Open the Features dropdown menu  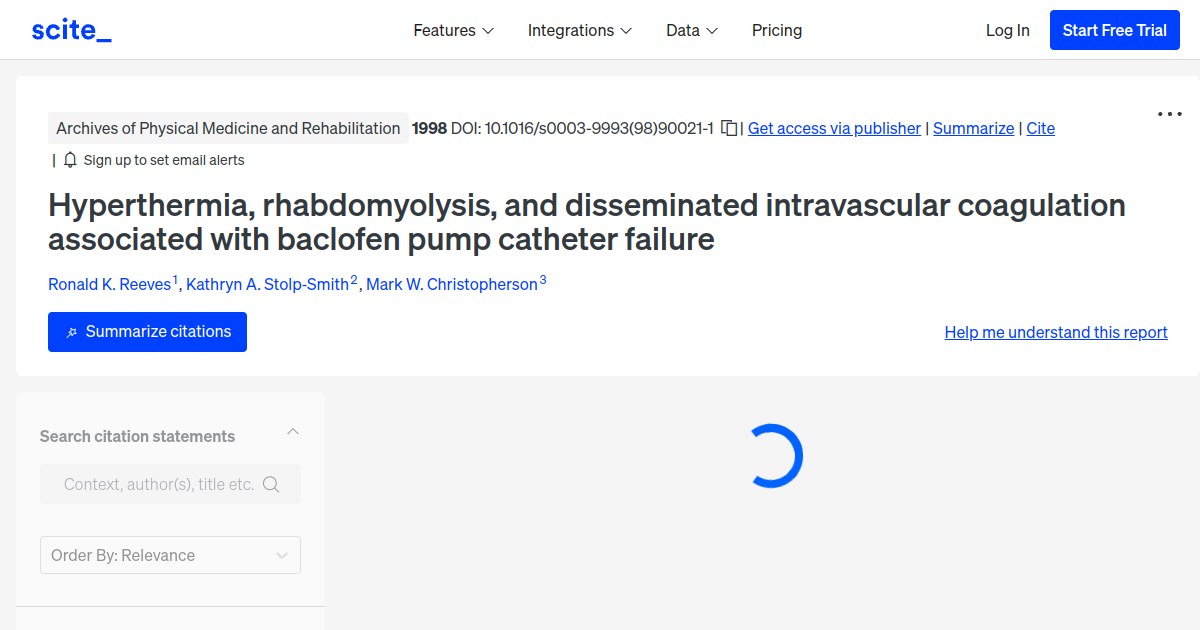point(454,30)
